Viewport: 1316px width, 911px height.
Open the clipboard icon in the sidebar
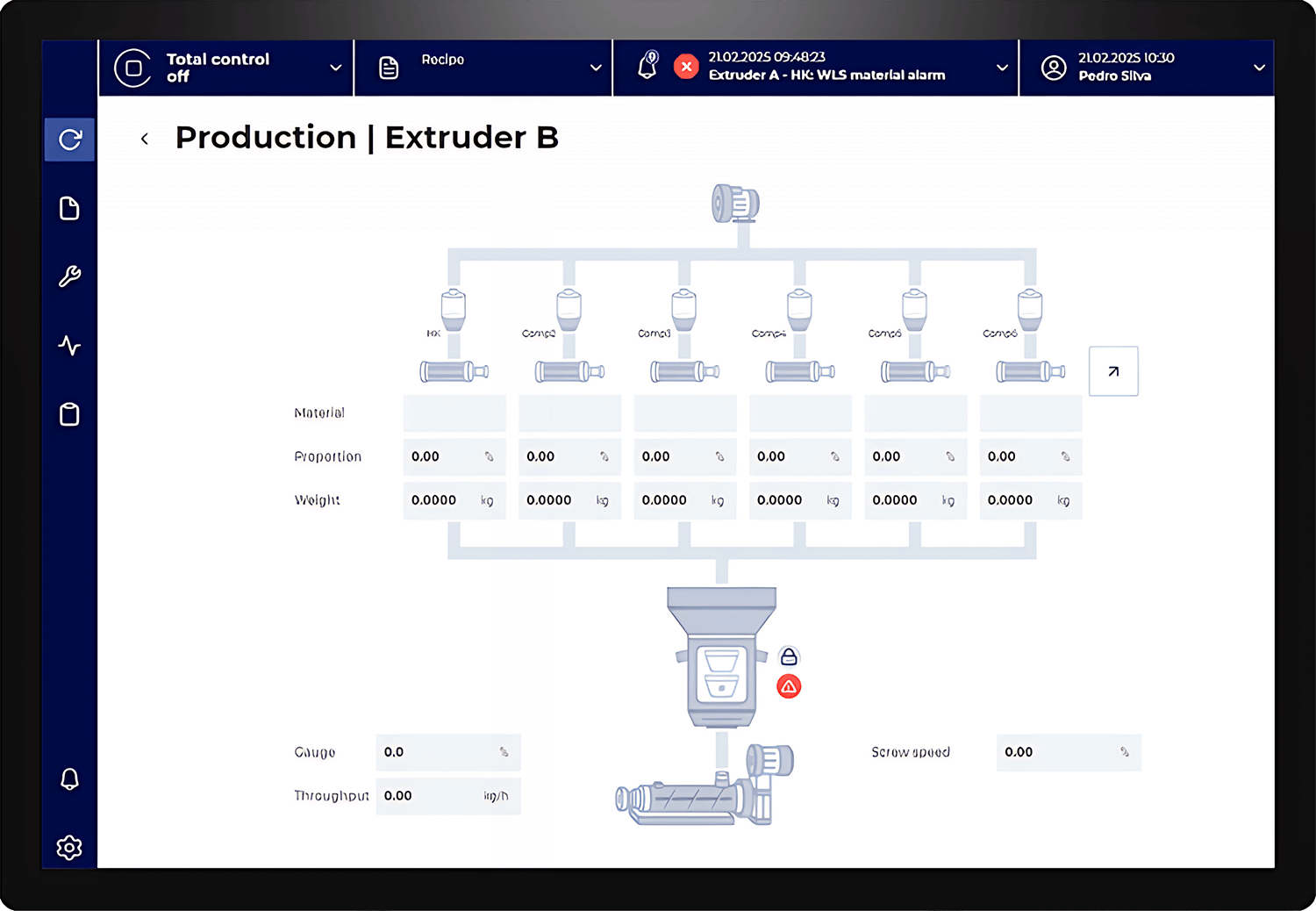(x=69, y=414)
